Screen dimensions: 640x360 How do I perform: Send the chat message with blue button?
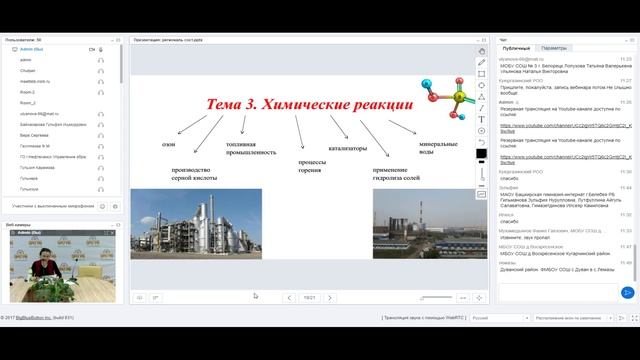coord(627,293)
